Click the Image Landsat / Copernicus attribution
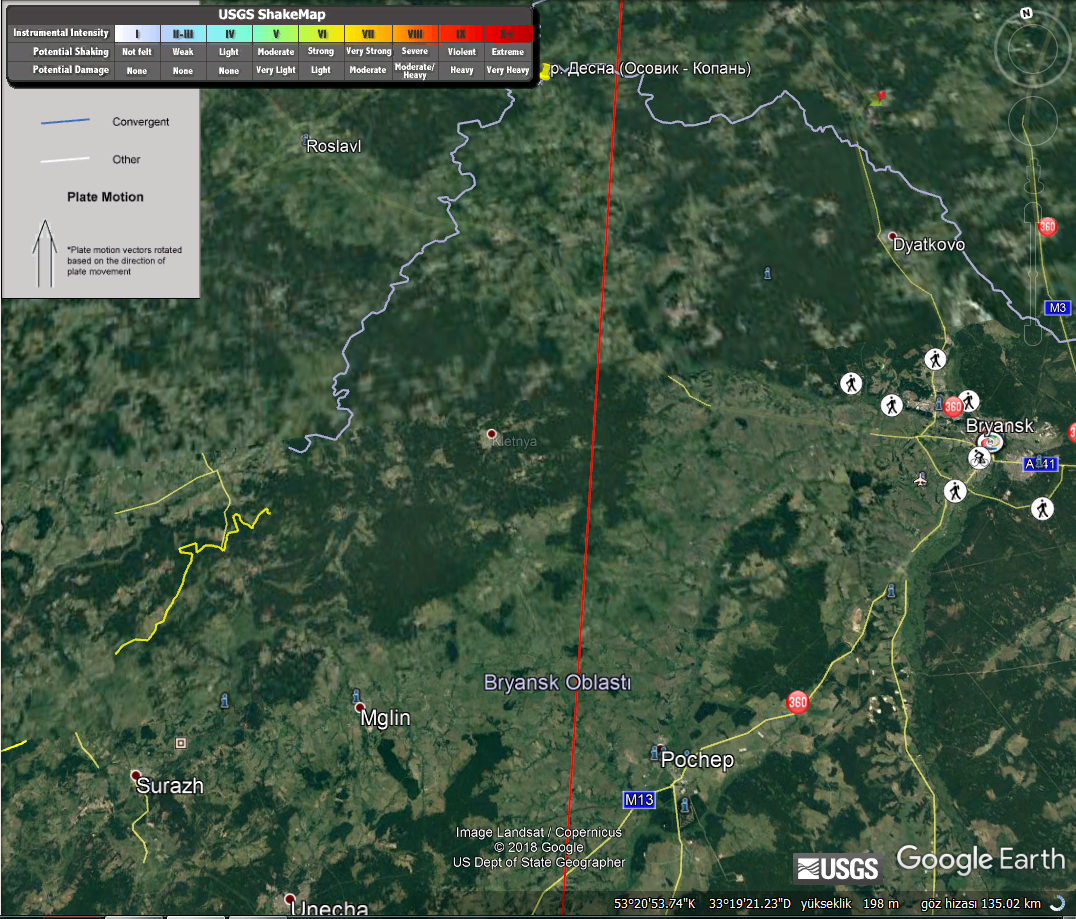 click(x=539, y=832)
